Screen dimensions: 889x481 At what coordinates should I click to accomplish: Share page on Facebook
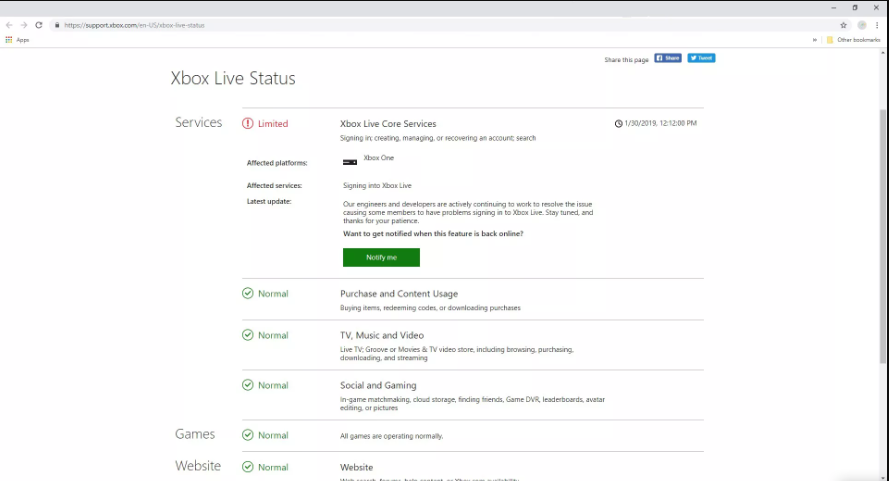pos(667,58)
